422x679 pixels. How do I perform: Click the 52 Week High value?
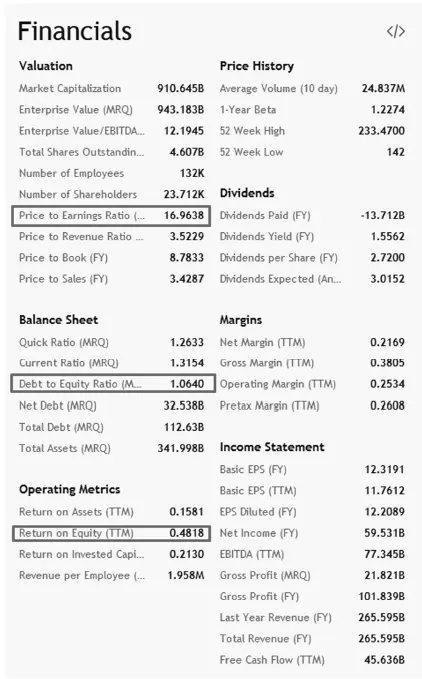point(381,131)
